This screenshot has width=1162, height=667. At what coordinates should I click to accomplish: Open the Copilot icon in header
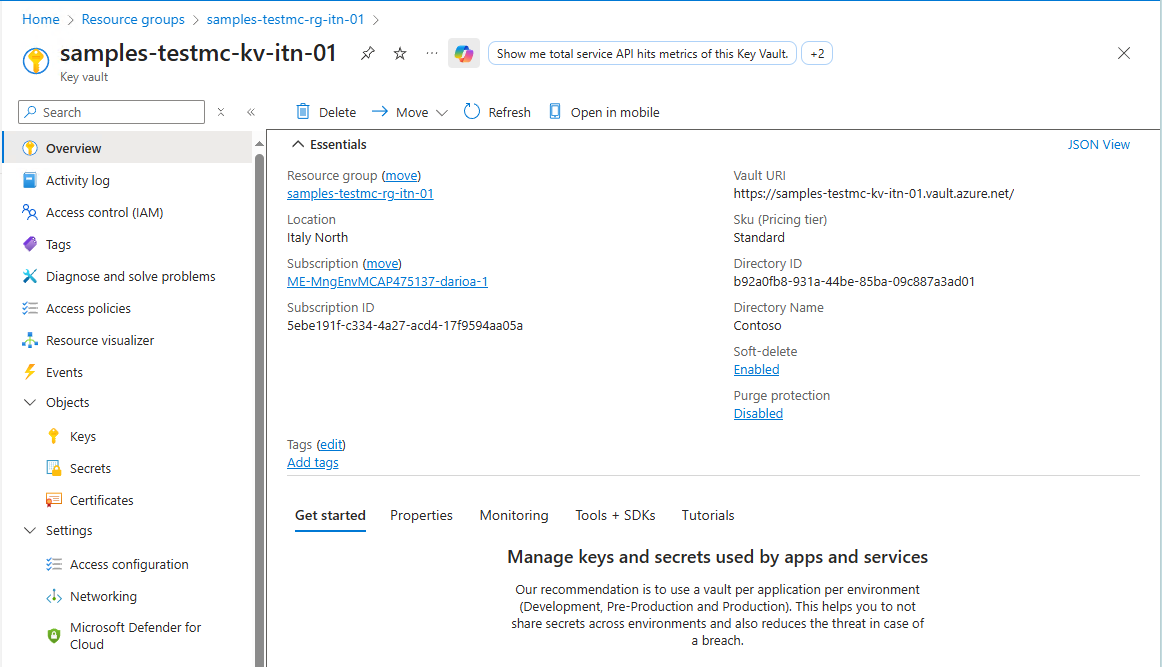click(x=464, y=54)
